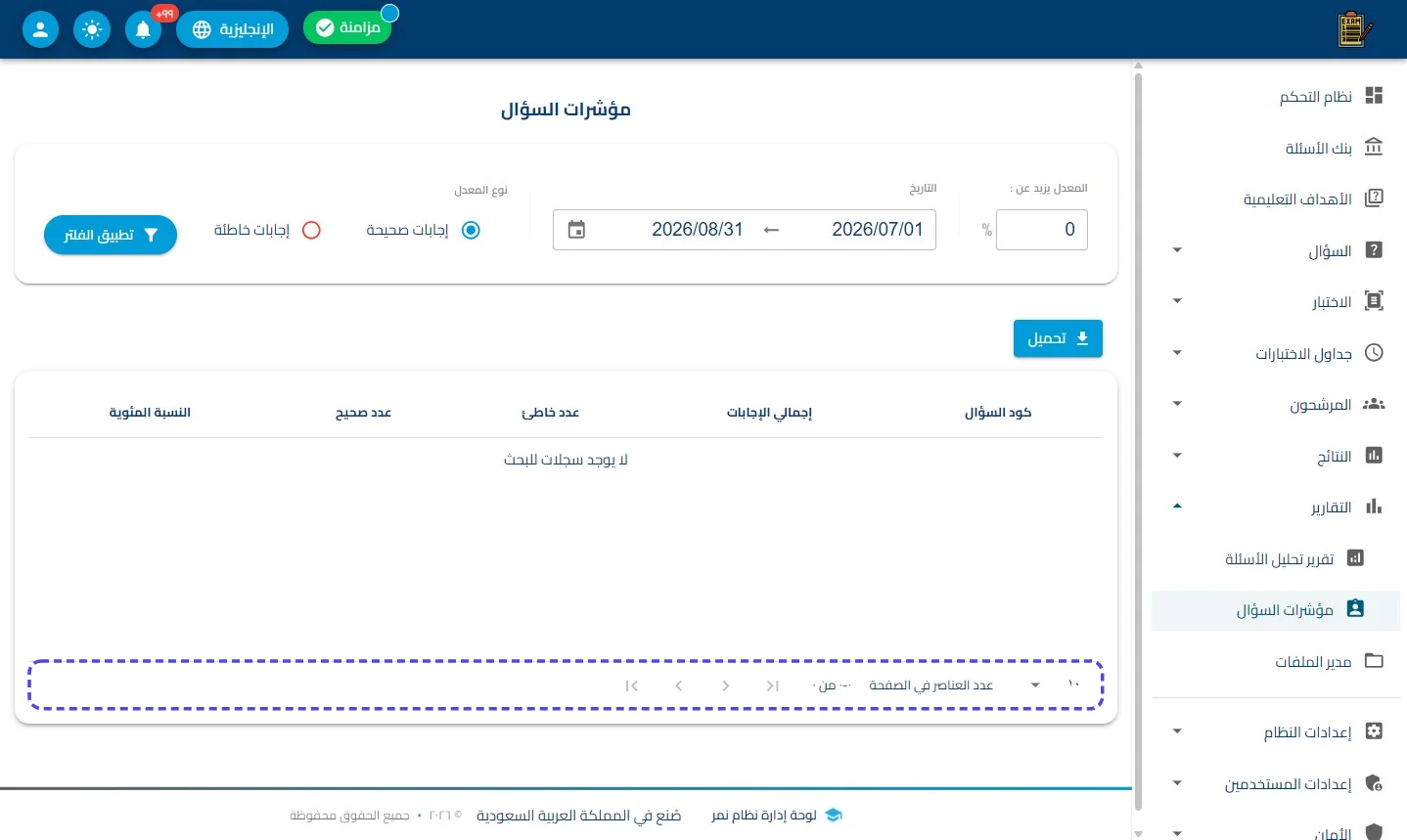1407x840 pixels.
Task: Open the calendar icon in date field
Action: [x=576, y=230]
